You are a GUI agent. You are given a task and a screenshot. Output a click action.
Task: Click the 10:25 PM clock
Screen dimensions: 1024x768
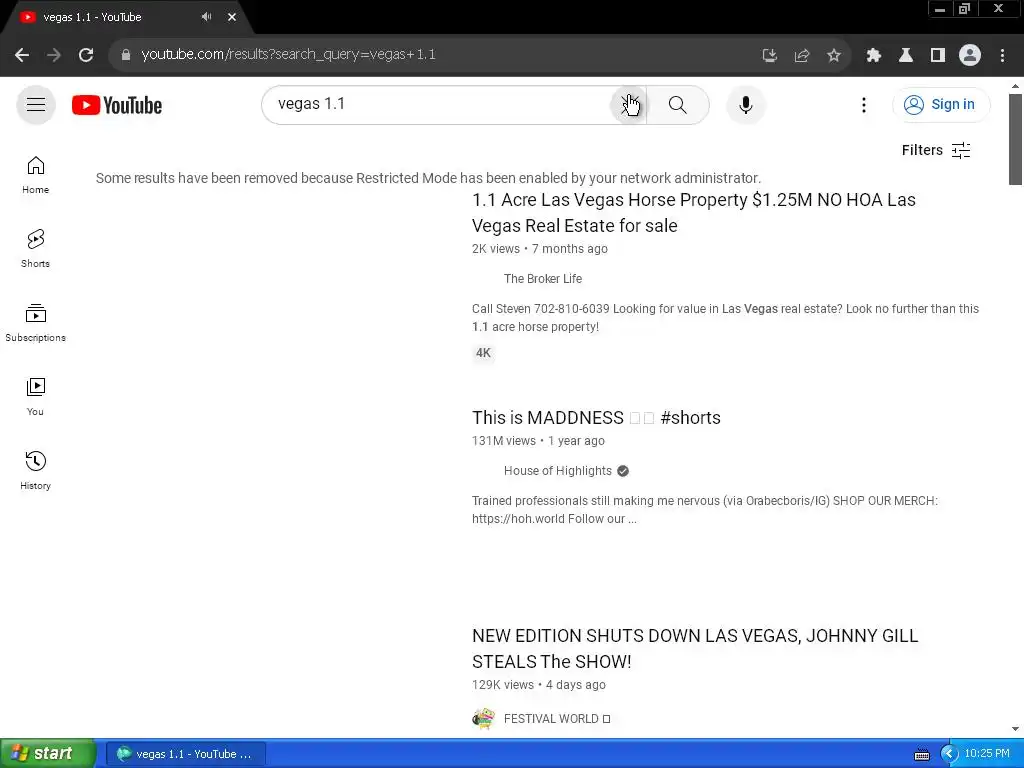click(x=987, y=754)
